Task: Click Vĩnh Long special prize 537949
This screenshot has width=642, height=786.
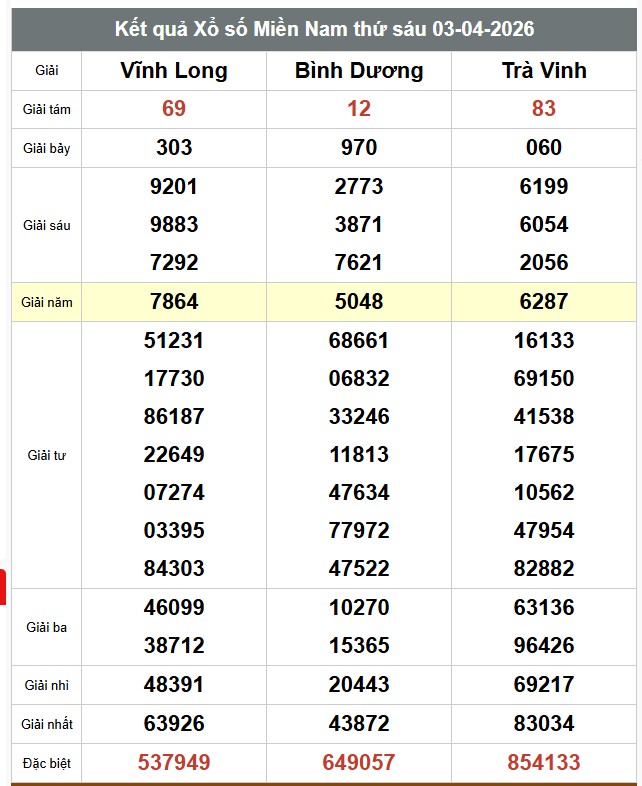Action: (174, 763)
